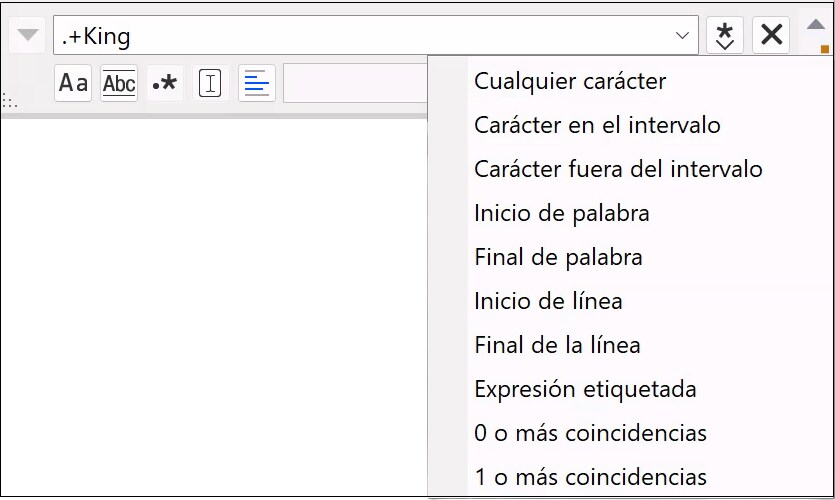The height and width of the screenshot is (500, 835).
Task: Select 'Inicio de palabra' menu entry
Action: click(x=562, y=213)
